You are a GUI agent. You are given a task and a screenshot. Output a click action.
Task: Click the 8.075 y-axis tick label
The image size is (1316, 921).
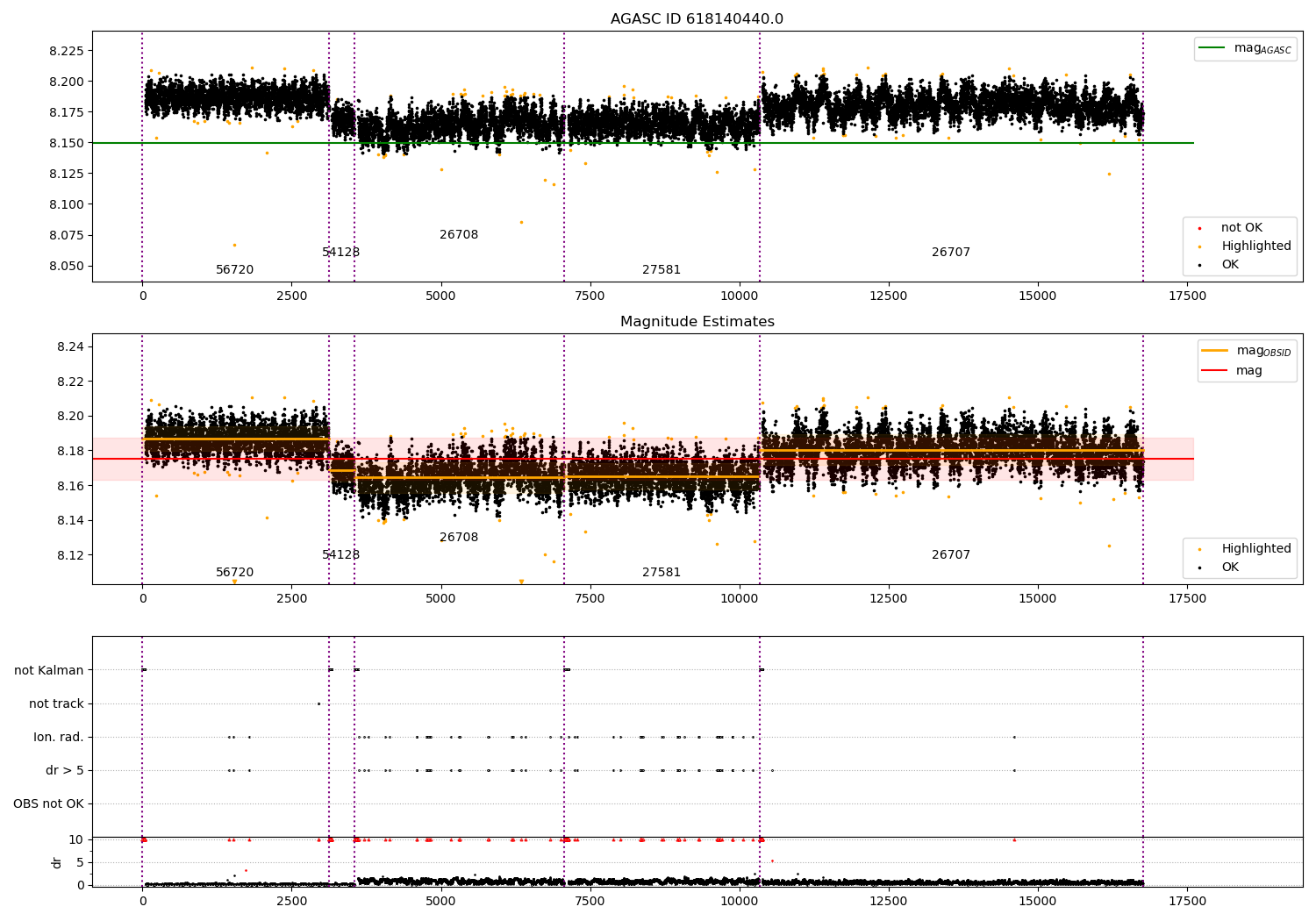67,235
